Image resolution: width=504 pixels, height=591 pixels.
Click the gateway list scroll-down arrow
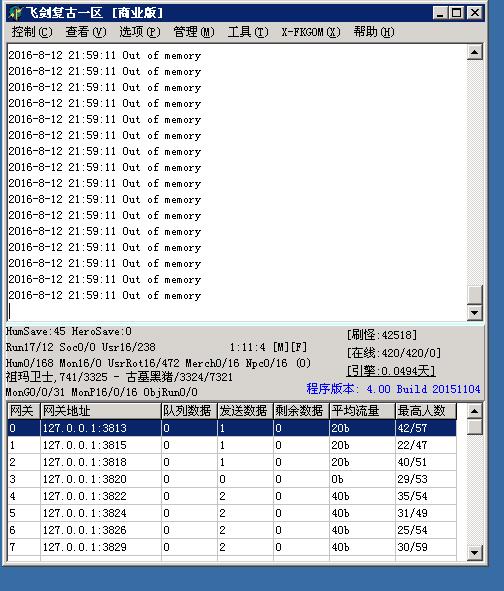[x=475, y=553]
